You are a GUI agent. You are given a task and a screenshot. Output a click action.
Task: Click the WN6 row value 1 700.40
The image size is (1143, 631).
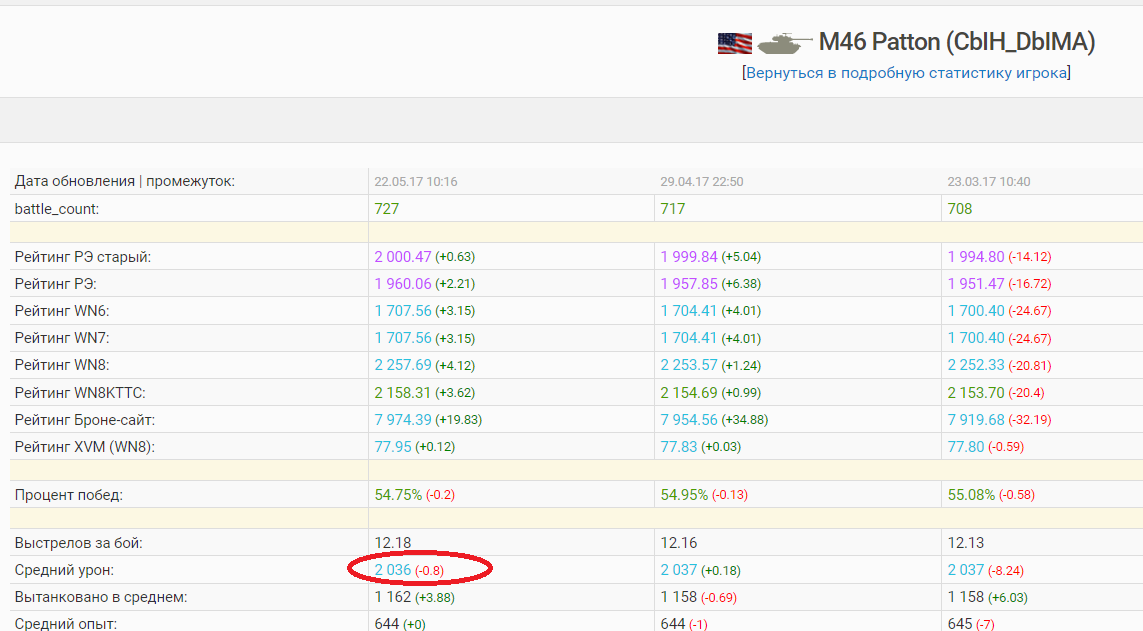(976, 310)
